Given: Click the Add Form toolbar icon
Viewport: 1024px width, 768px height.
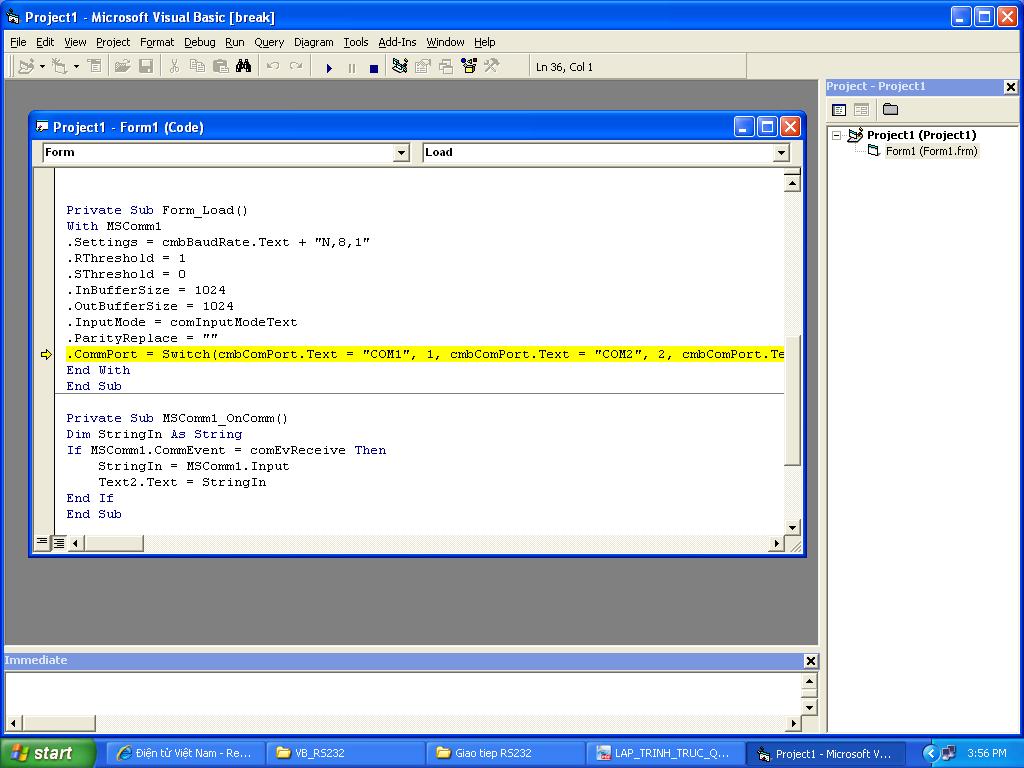Looking at the screenshot, I should point(59,67).
